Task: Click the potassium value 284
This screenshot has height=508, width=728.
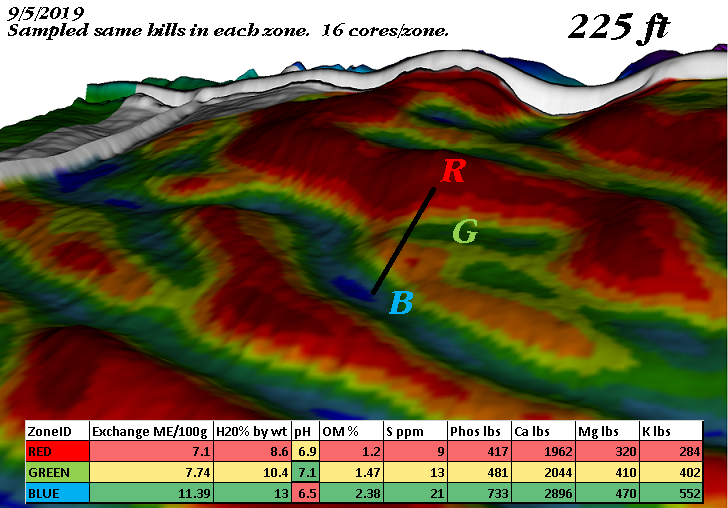Action: pyautogui.click(x=671, y=451)
